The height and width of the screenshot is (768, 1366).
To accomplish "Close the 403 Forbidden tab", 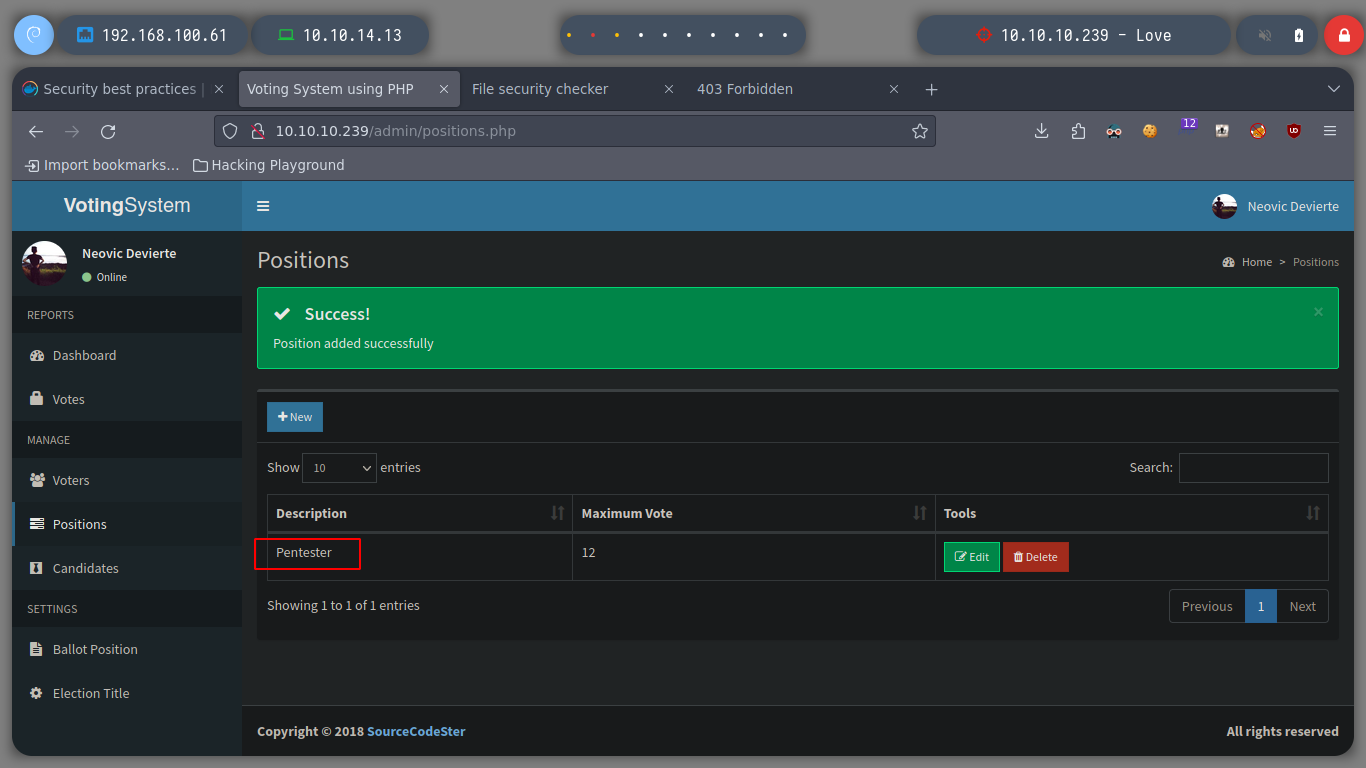I will (x=894, y=89).
